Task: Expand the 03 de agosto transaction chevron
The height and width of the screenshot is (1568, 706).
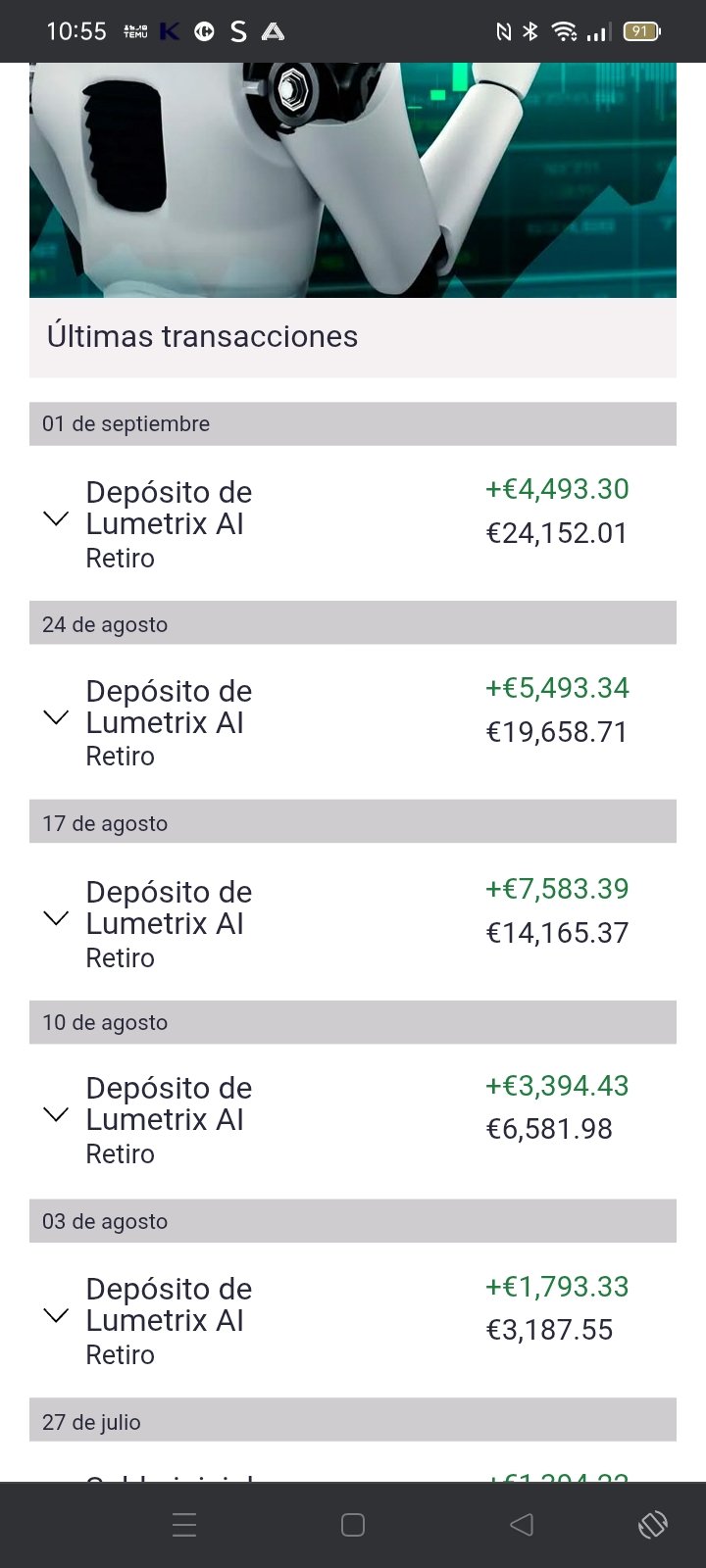Action: coord(57,1316)
